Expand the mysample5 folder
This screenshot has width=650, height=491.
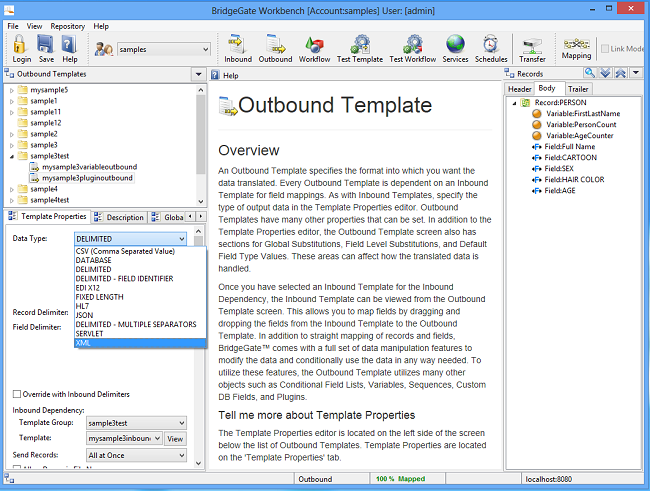click(12, 90)
